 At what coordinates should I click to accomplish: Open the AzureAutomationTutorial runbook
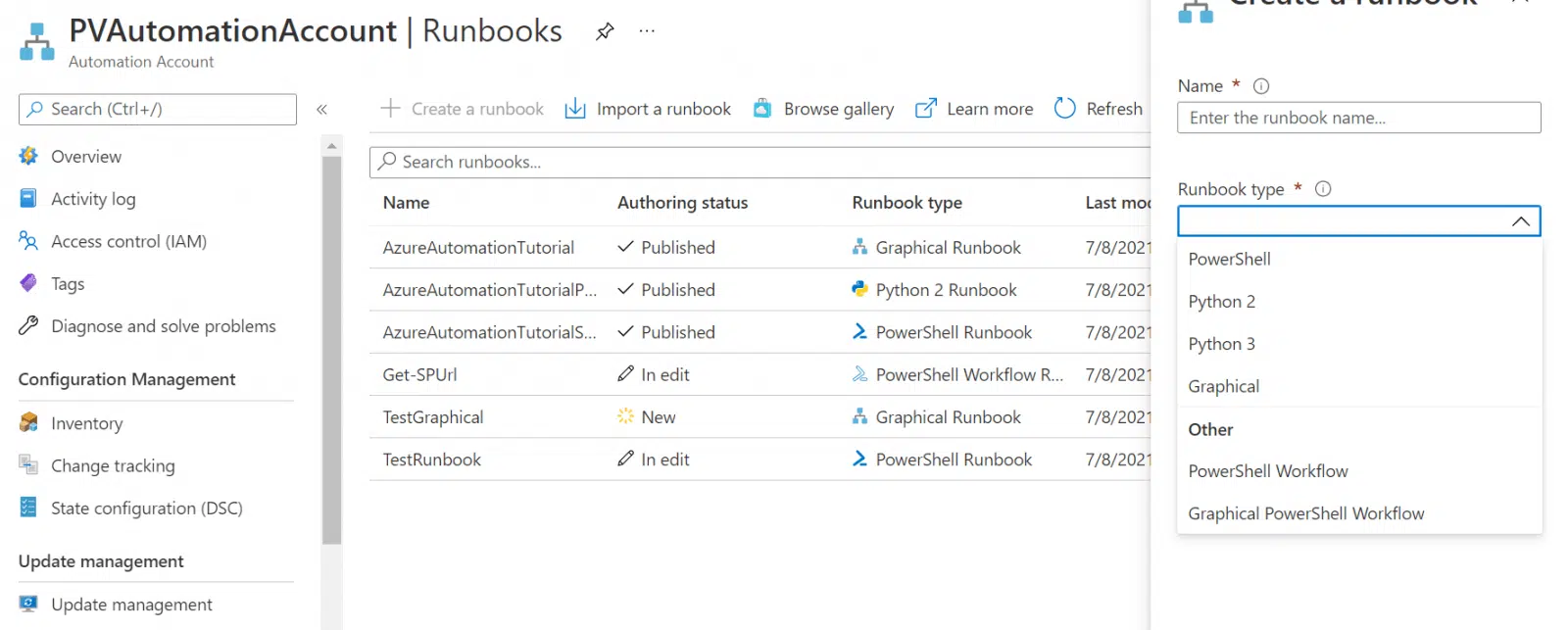(478, 247)
